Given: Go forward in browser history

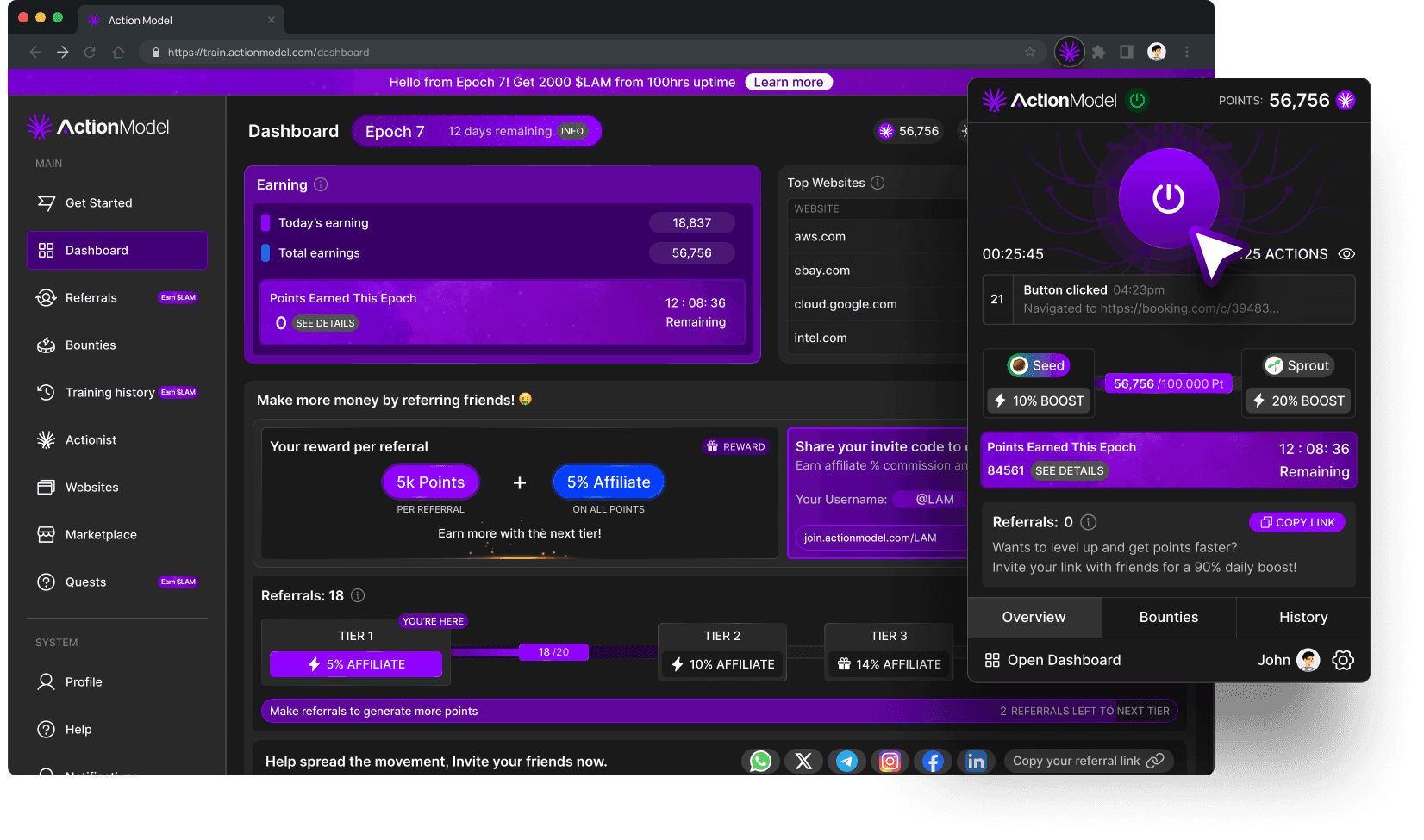Looking at the screenshot, I should tap(63, 53).
